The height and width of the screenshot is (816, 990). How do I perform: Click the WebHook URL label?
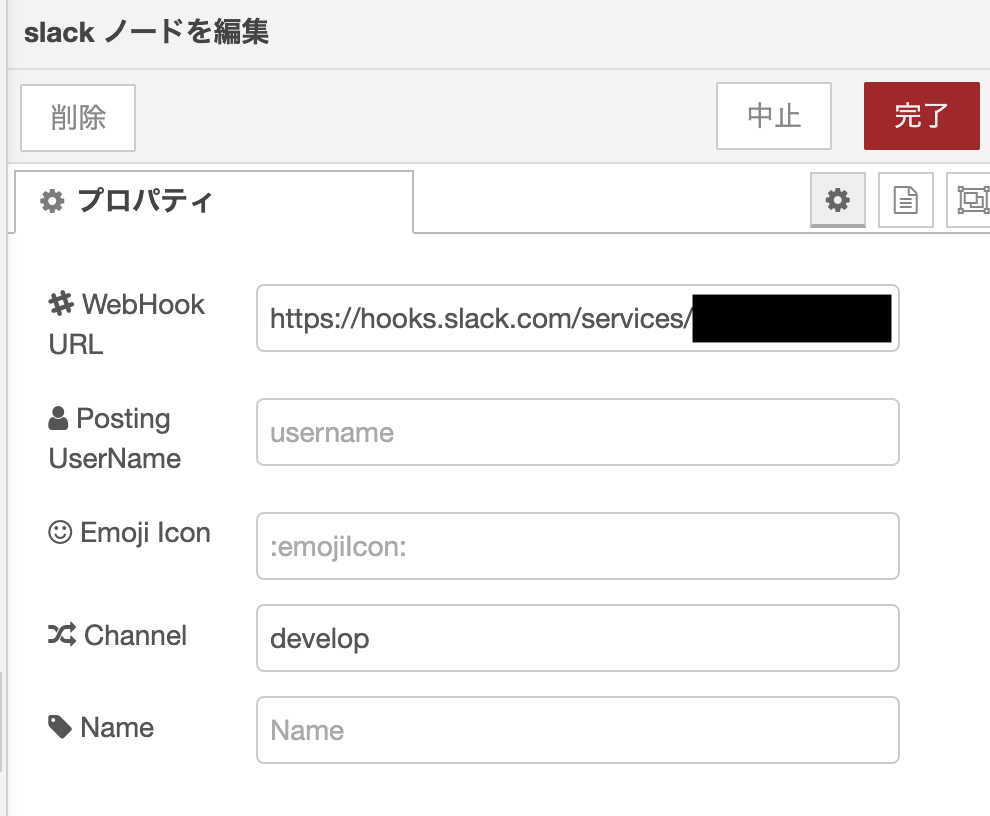coord(127,324)
